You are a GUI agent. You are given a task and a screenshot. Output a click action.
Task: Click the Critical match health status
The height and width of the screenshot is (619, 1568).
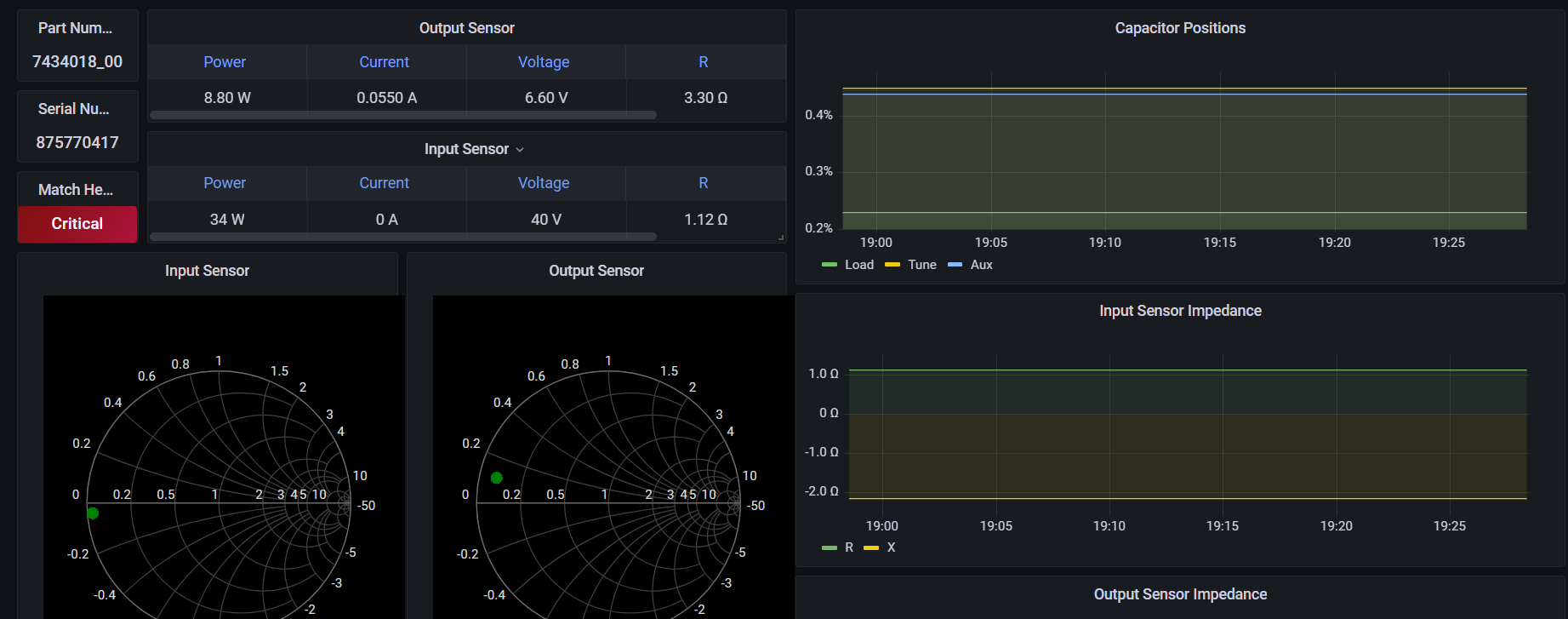pos(77,224)
